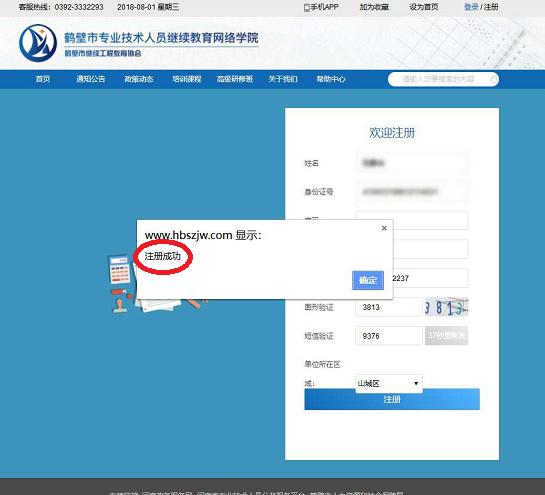Click the dropdown arrow beside 山城区
545x495 pixels.
pyautogui.click(x=416, y=383)
